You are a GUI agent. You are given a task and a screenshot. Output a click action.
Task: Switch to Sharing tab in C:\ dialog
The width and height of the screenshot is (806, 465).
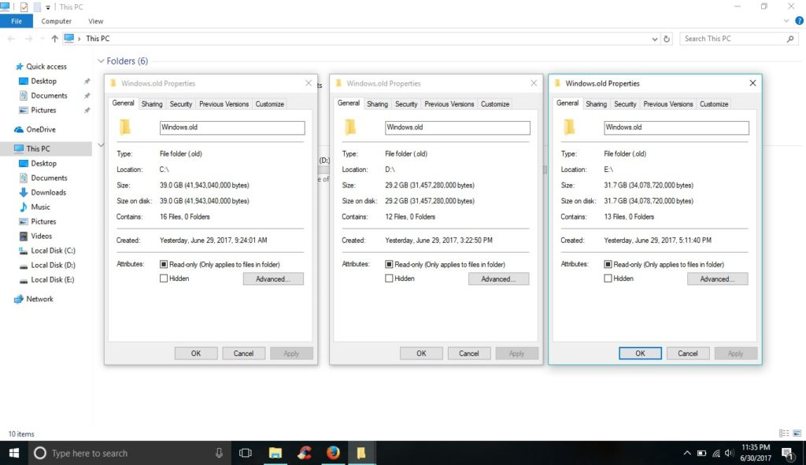[x=152, y=104]
